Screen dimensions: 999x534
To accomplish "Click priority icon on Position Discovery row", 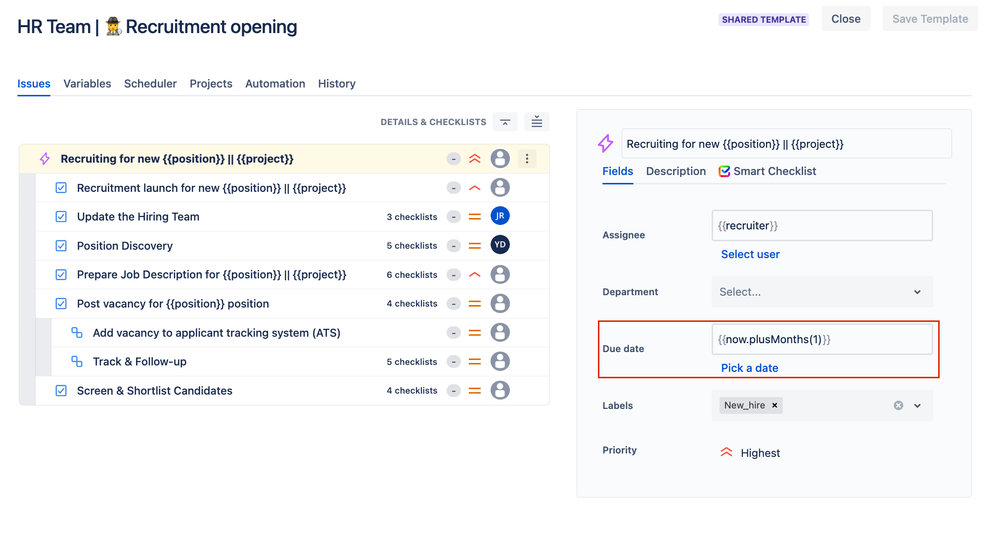I will (x=475, y=246).
